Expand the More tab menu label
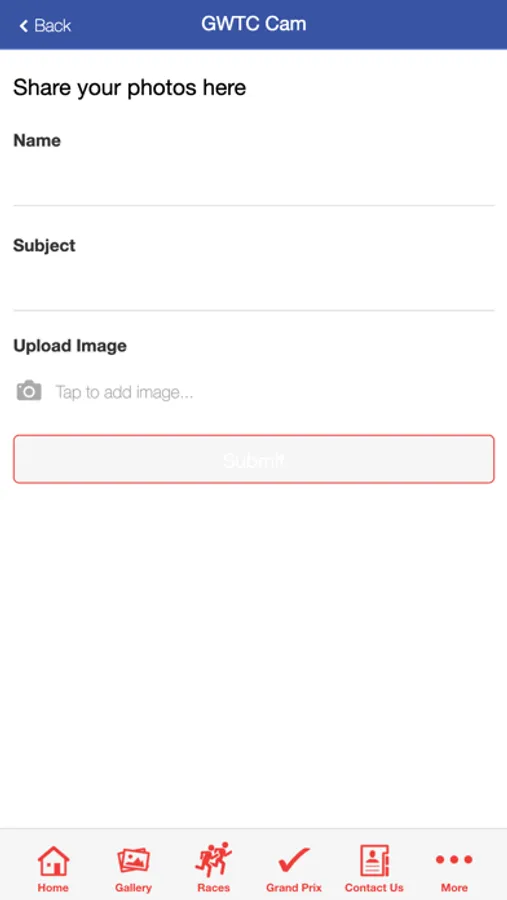Viewport: 507px width, 900px height. (x=454, y=887)
